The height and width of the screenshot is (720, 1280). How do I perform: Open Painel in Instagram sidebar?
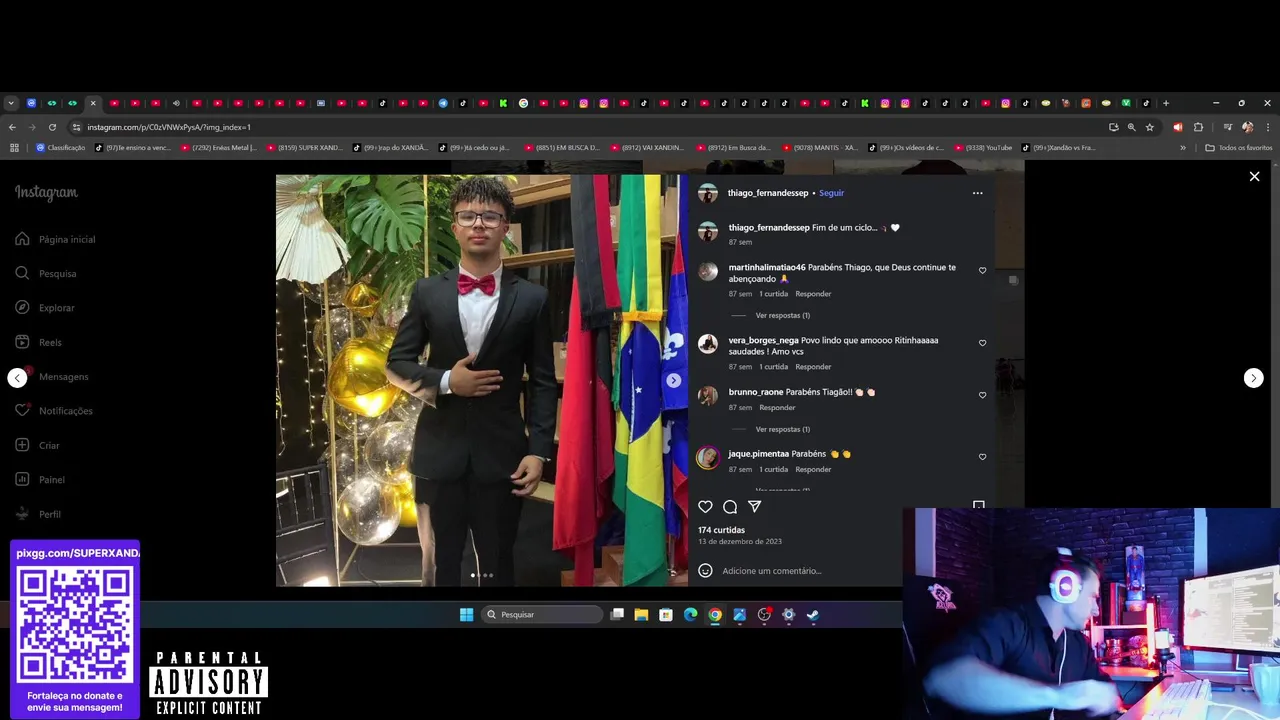pyautogui.click(x=40, y=479)
